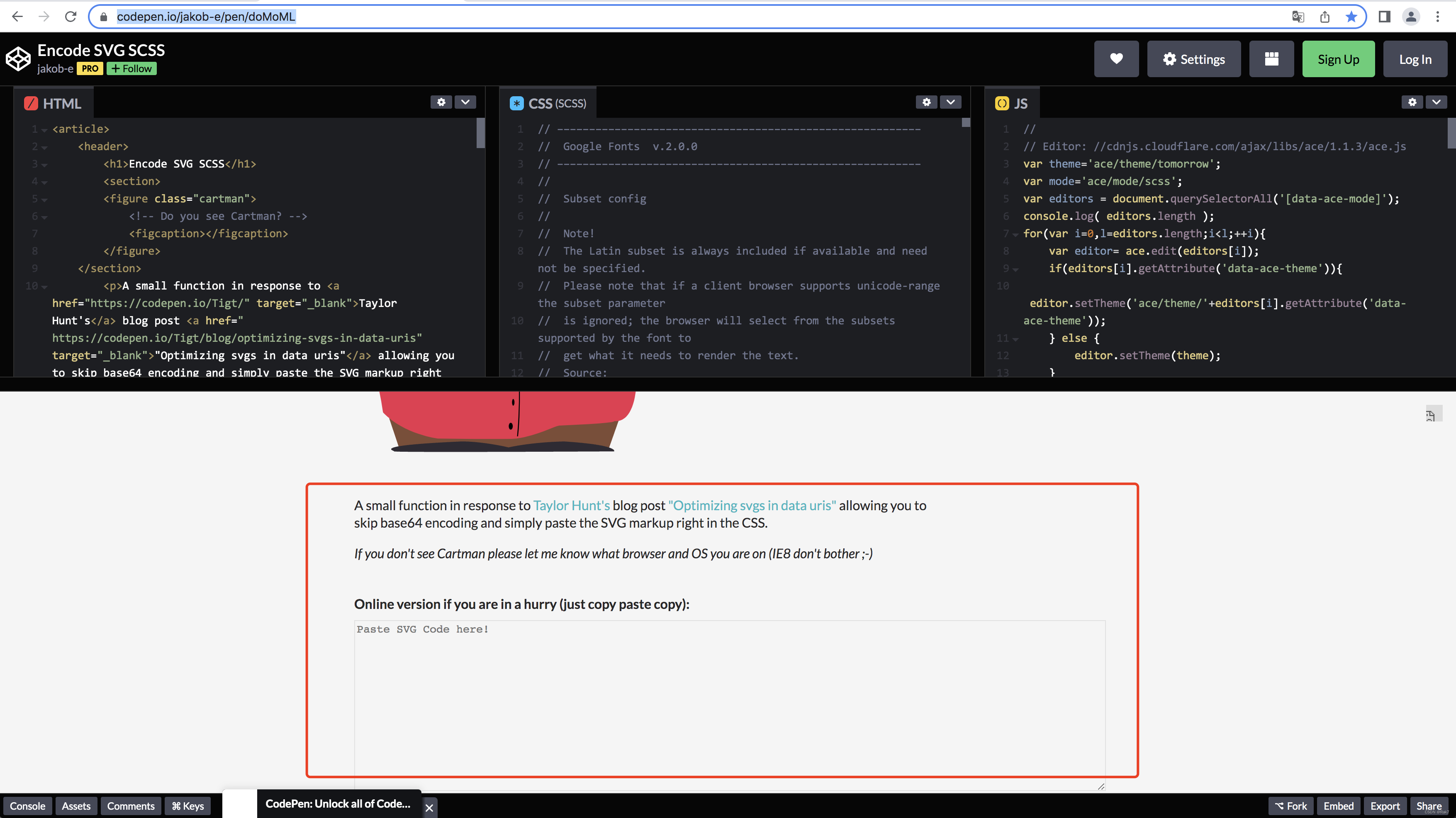Open the change view layout icon

(1271, 59)
